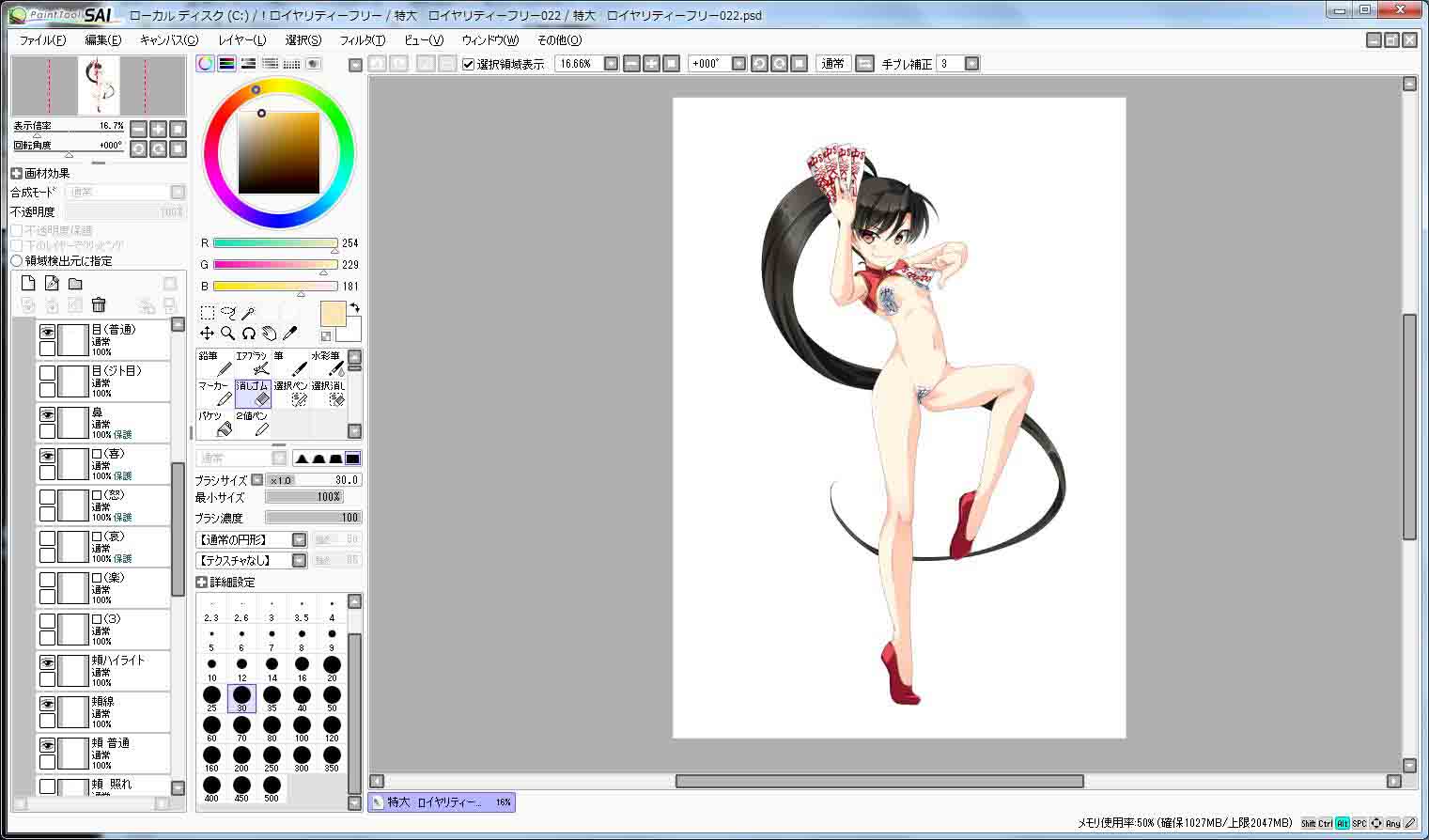Toggle the swatches panel icon
This screenshot has height=840, width=1429.
pos(291,64)
